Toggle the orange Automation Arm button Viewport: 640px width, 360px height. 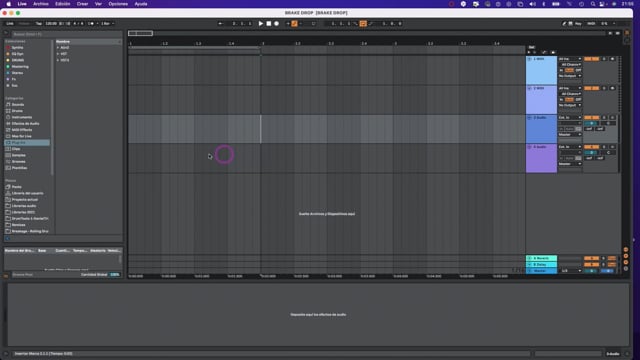(x=294, y=24)
